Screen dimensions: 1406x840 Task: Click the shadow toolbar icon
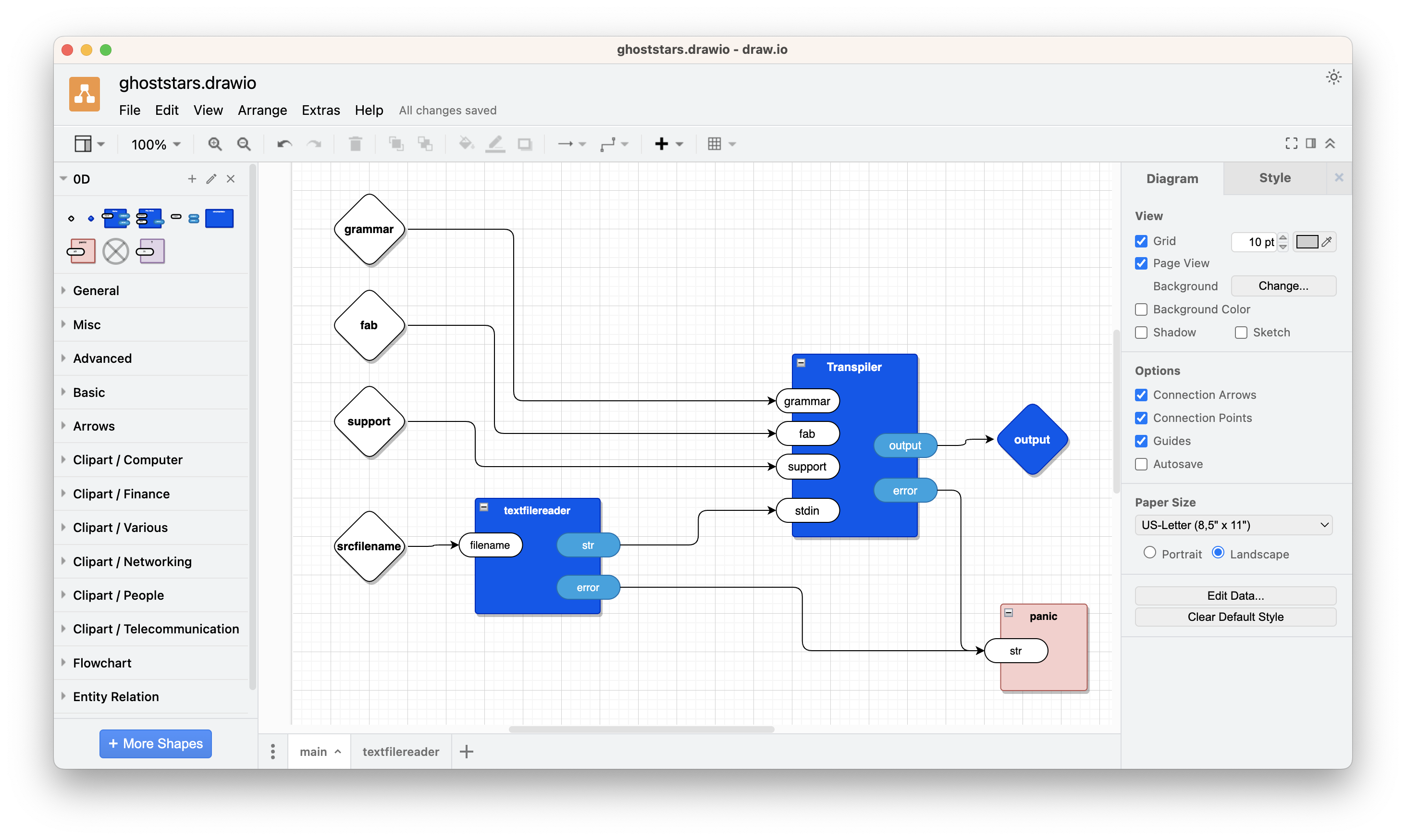pos(525,144)
